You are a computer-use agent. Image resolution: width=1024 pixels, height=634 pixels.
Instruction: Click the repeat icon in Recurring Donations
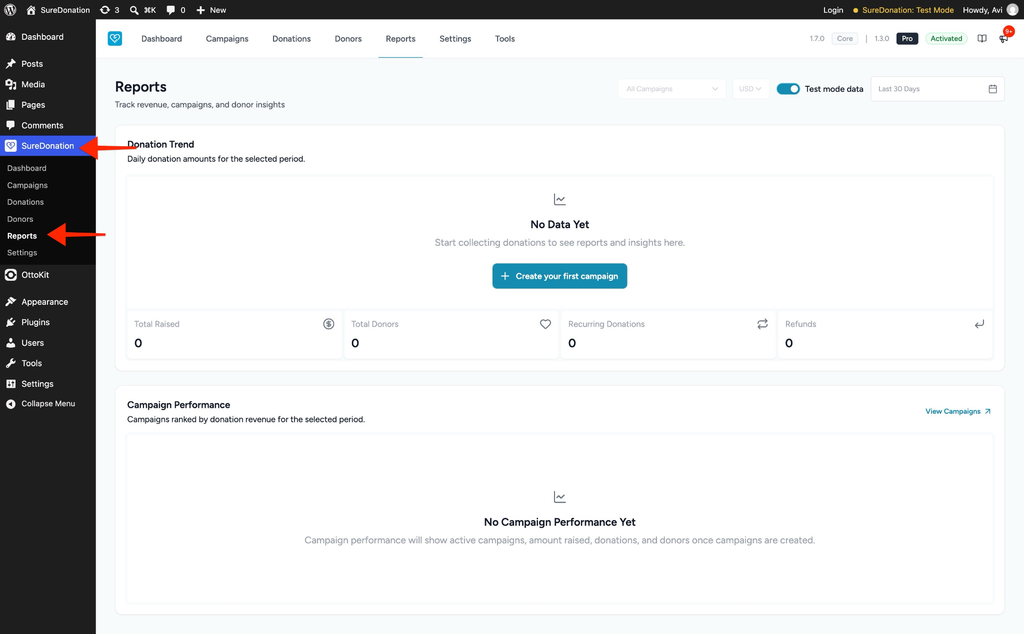pyautogui.click(x=762, y=324)
